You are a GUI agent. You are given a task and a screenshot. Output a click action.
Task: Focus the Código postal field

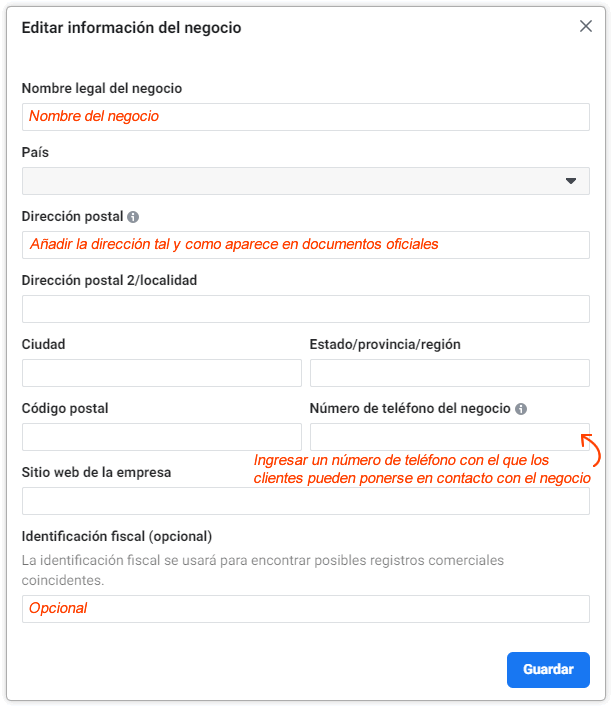coord(162,437)
